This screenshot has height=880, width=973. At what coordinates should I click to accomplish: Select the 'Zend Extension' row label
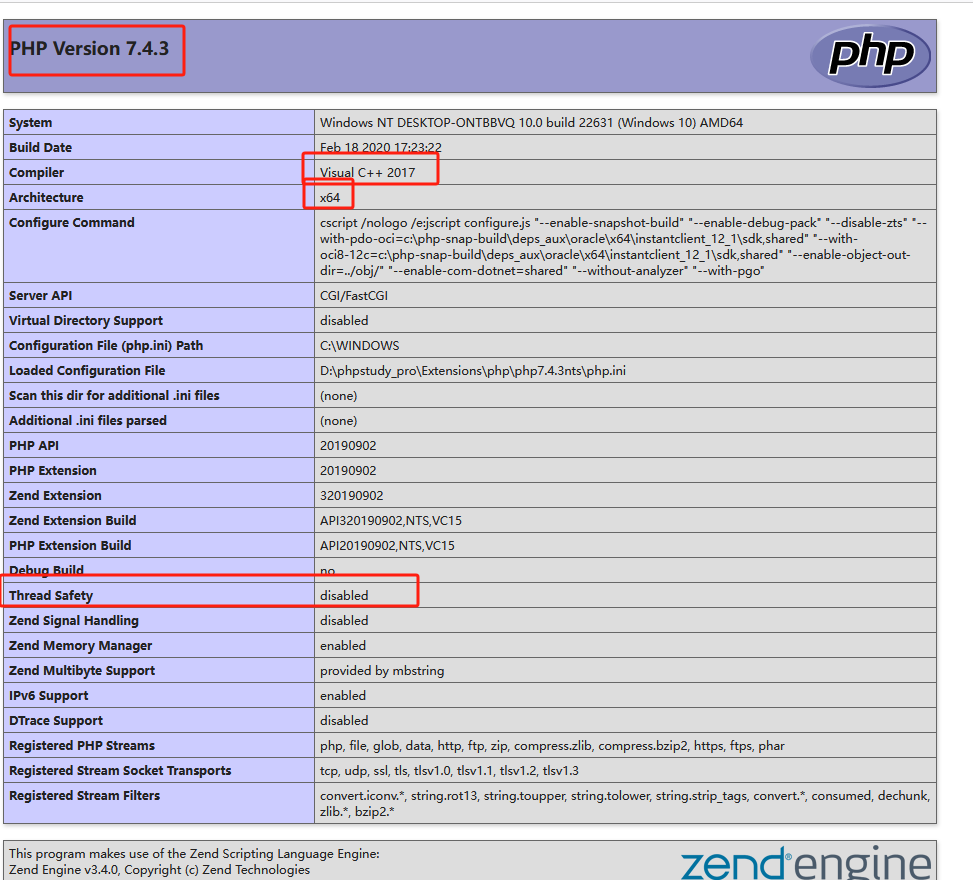pyautogui.click(x=55, y=495)
